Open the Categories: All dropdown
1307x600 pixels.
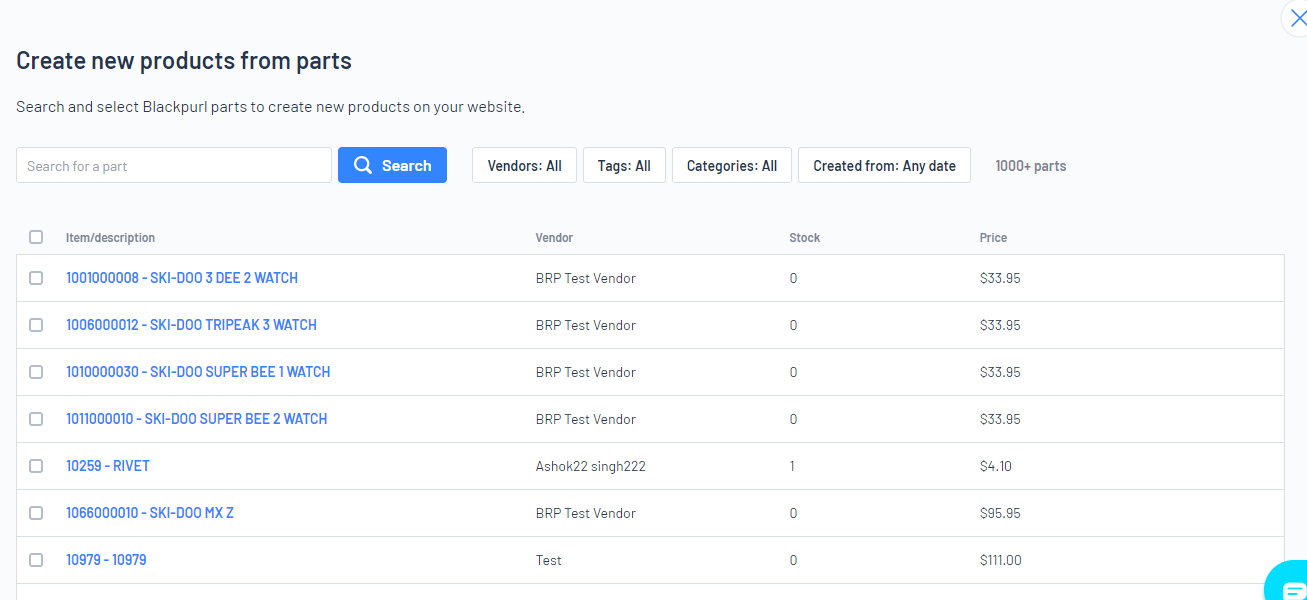731,166
